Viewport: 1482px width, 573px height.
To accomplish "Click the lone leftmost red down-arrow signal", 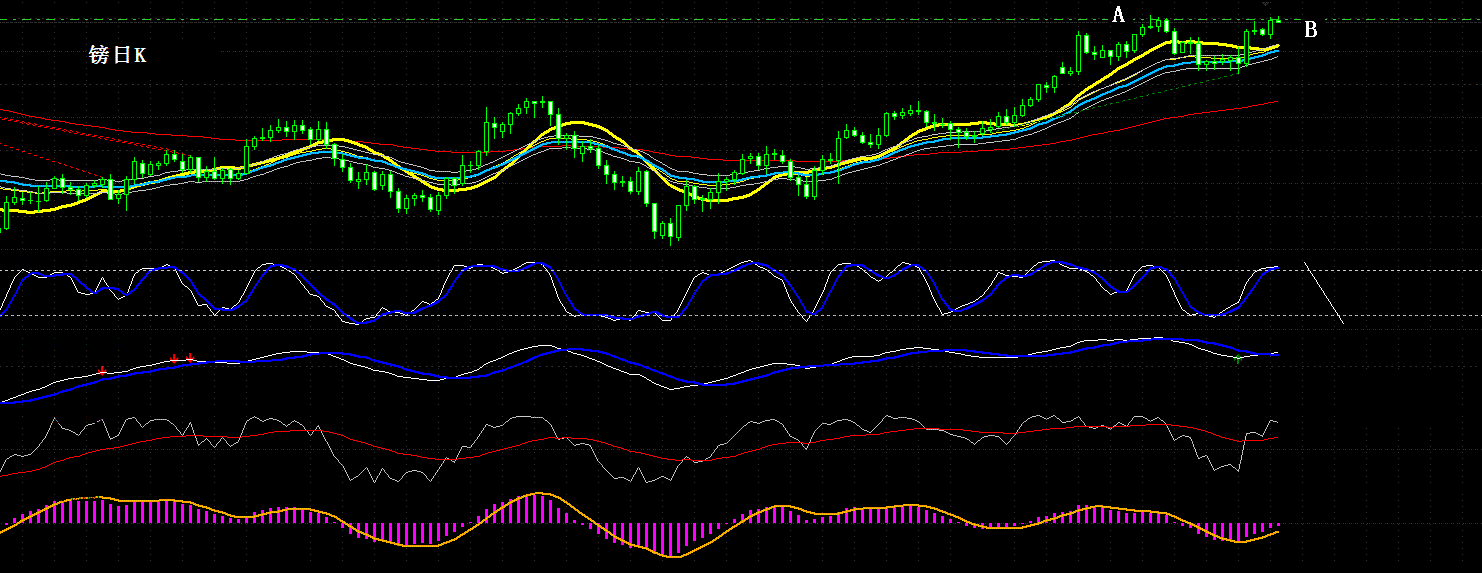I will click(x=103, y=370).
